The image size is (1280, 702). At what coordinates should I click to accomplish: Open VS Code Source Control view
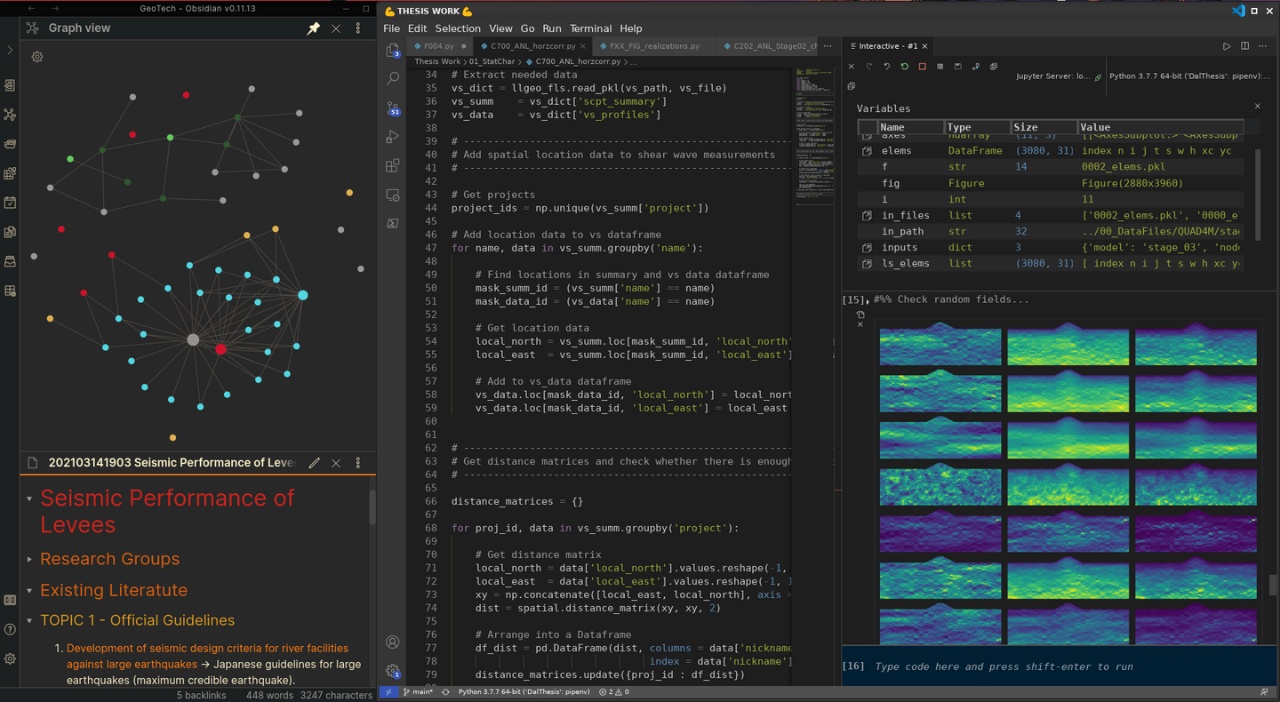click(x=393, y=108)
